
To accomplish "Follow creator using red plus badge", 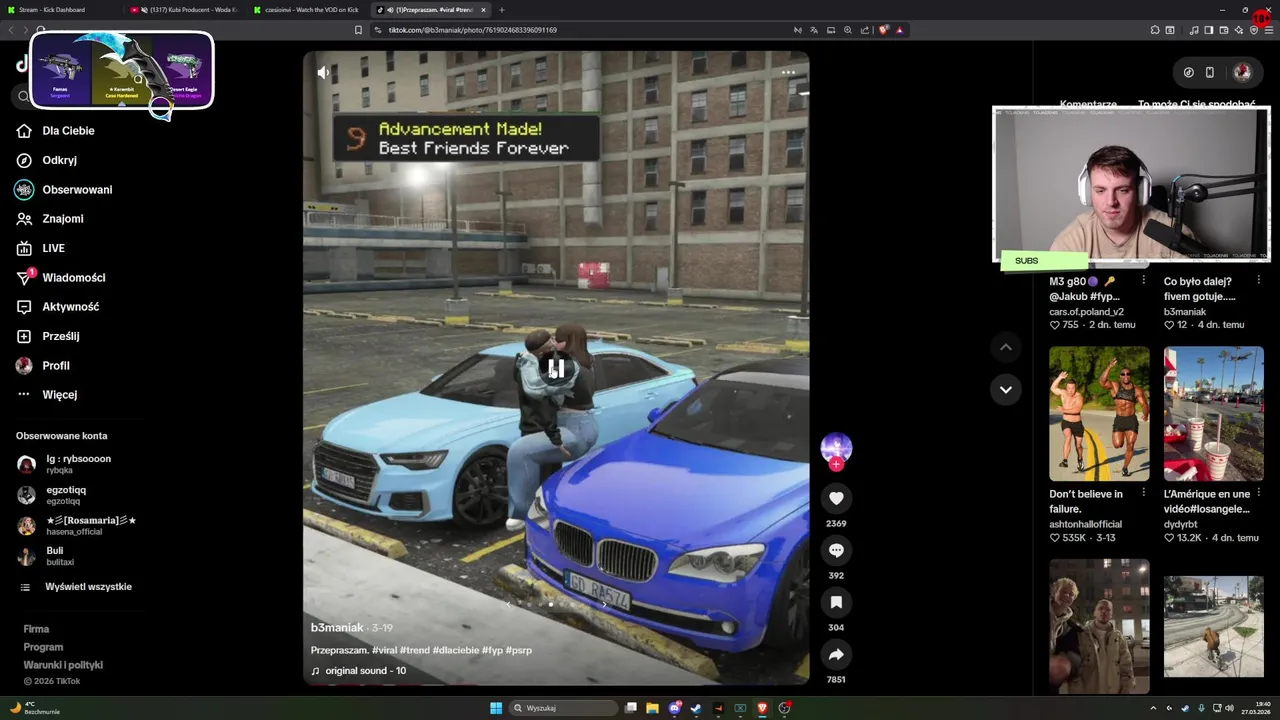I will [x=836, y=464].
